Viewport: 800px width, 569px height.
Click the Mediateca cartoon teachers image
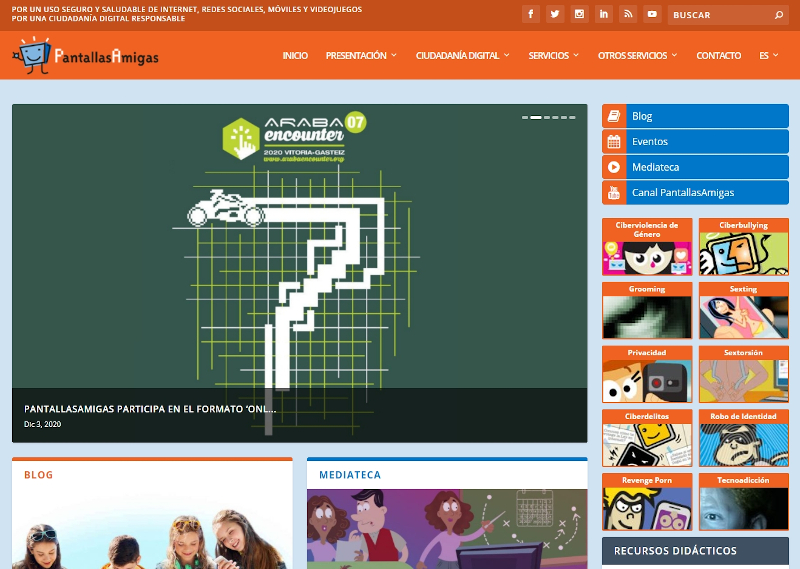tap(447, 529)
